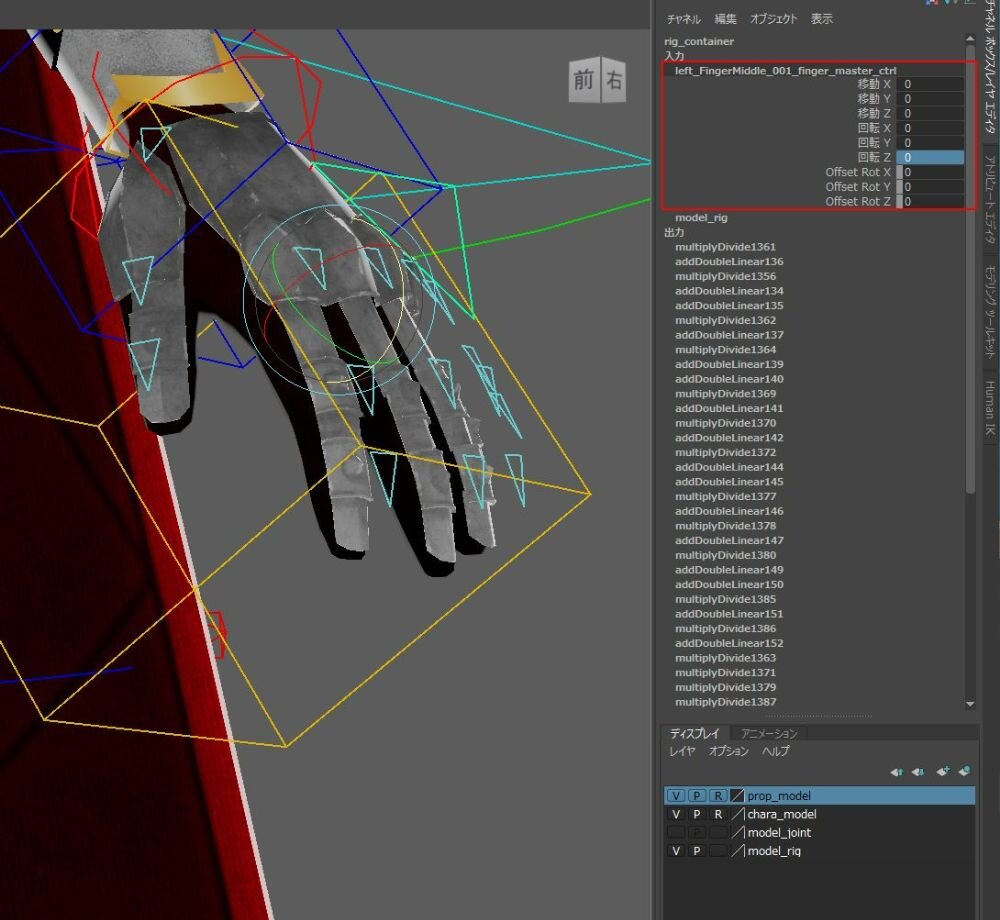
Task: Click the 右 face of the view cube
Action: coord(613,81)
